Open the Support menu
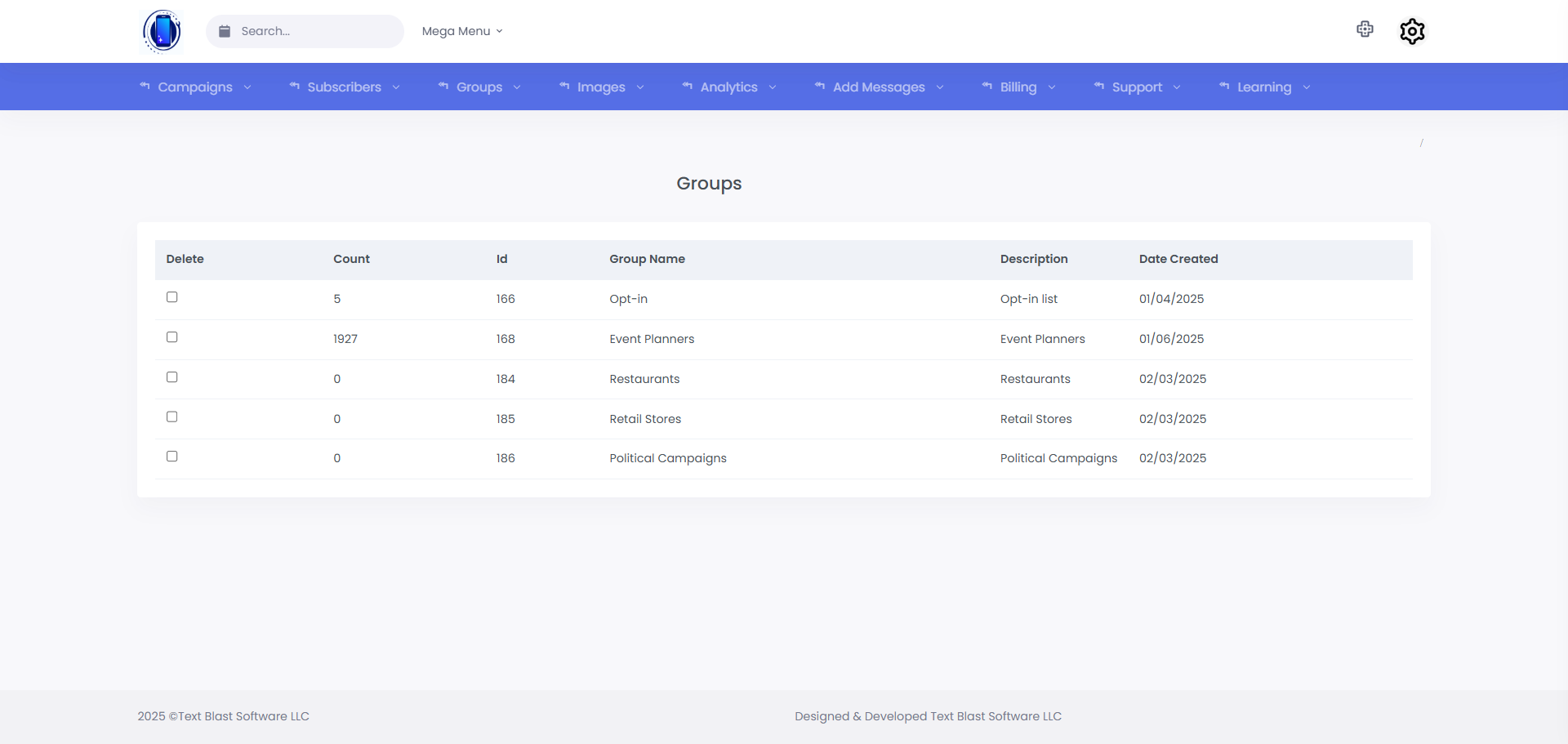The image size is (1568, 744). click(1138, 87)
